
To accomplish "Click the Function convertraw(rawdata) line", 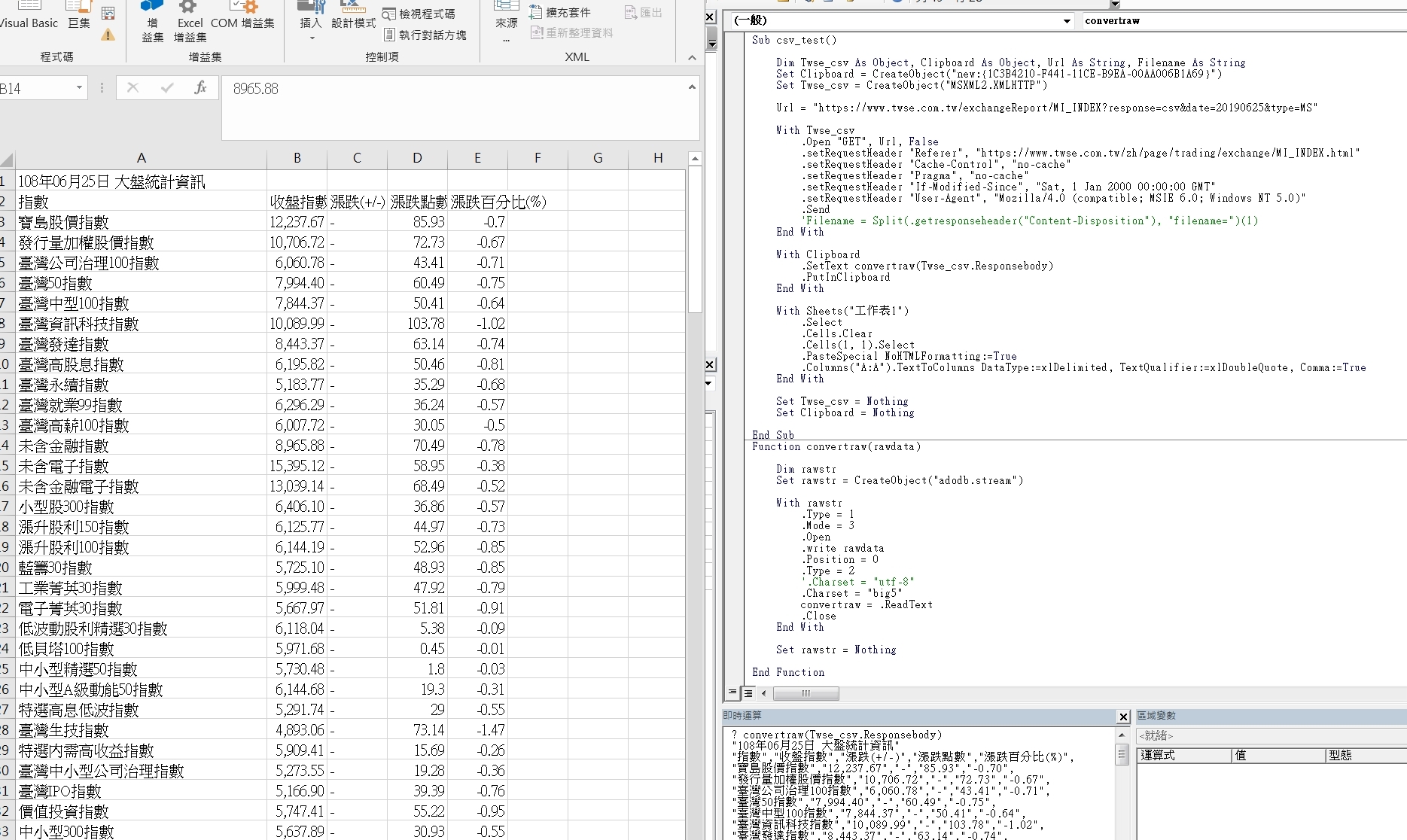I will click(x=836, y=447).
